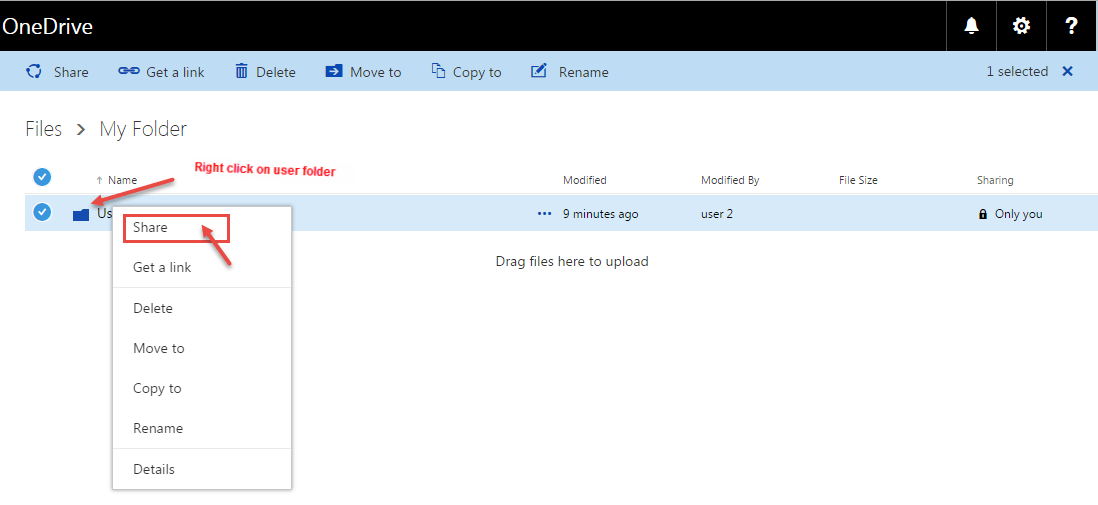1098x505 pixels.
Task: Click the Copy to toolbar label
Action: [x=477, y=72]
